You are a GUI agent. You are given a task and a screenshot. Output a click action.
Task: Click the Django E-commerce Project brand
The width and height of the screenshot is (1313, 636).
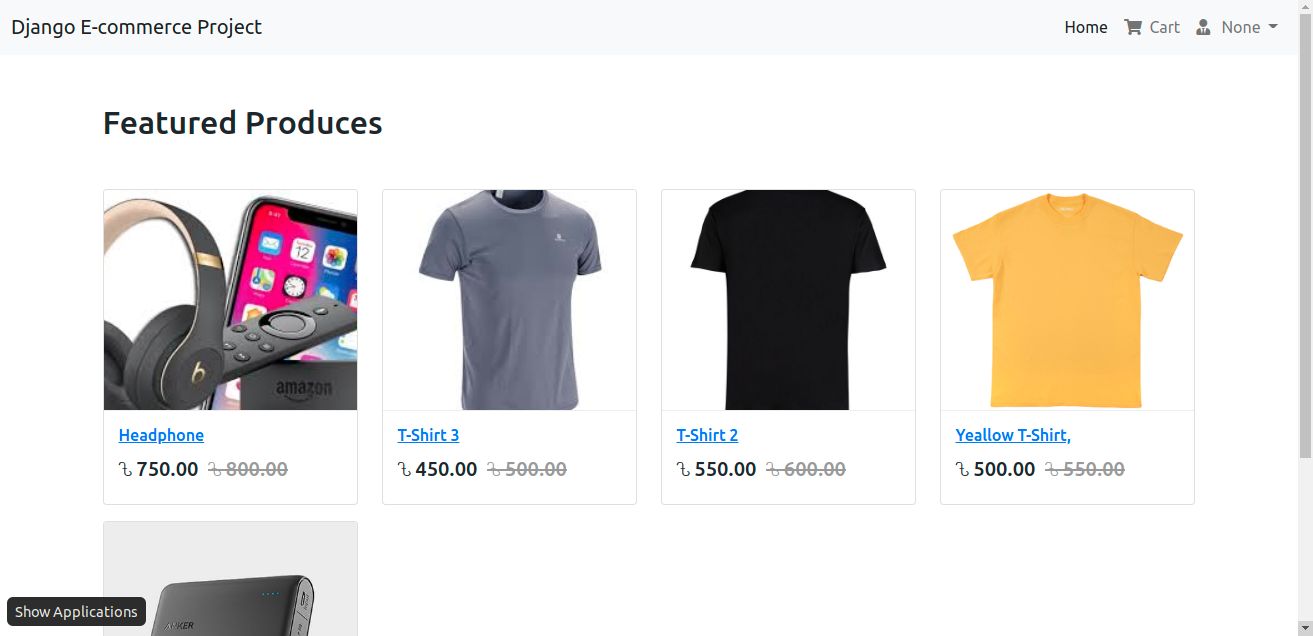pyautogui.click(x=136, y=27)
